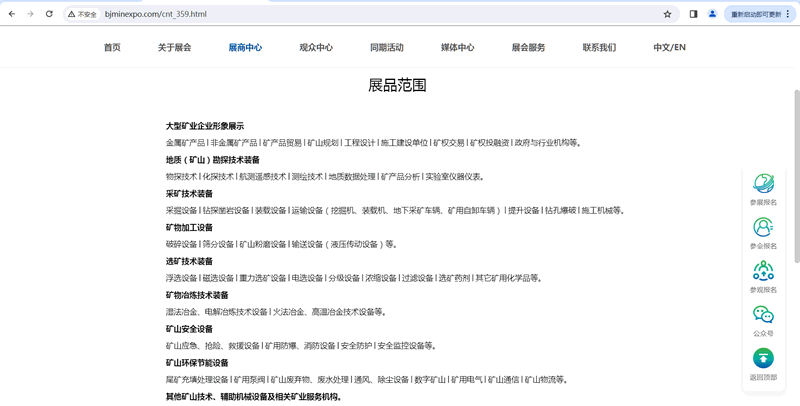The width and height of the screenshot is (800, 406).
Task: Open the 参观报名 visitor registration icon
Action: (763, 272)
